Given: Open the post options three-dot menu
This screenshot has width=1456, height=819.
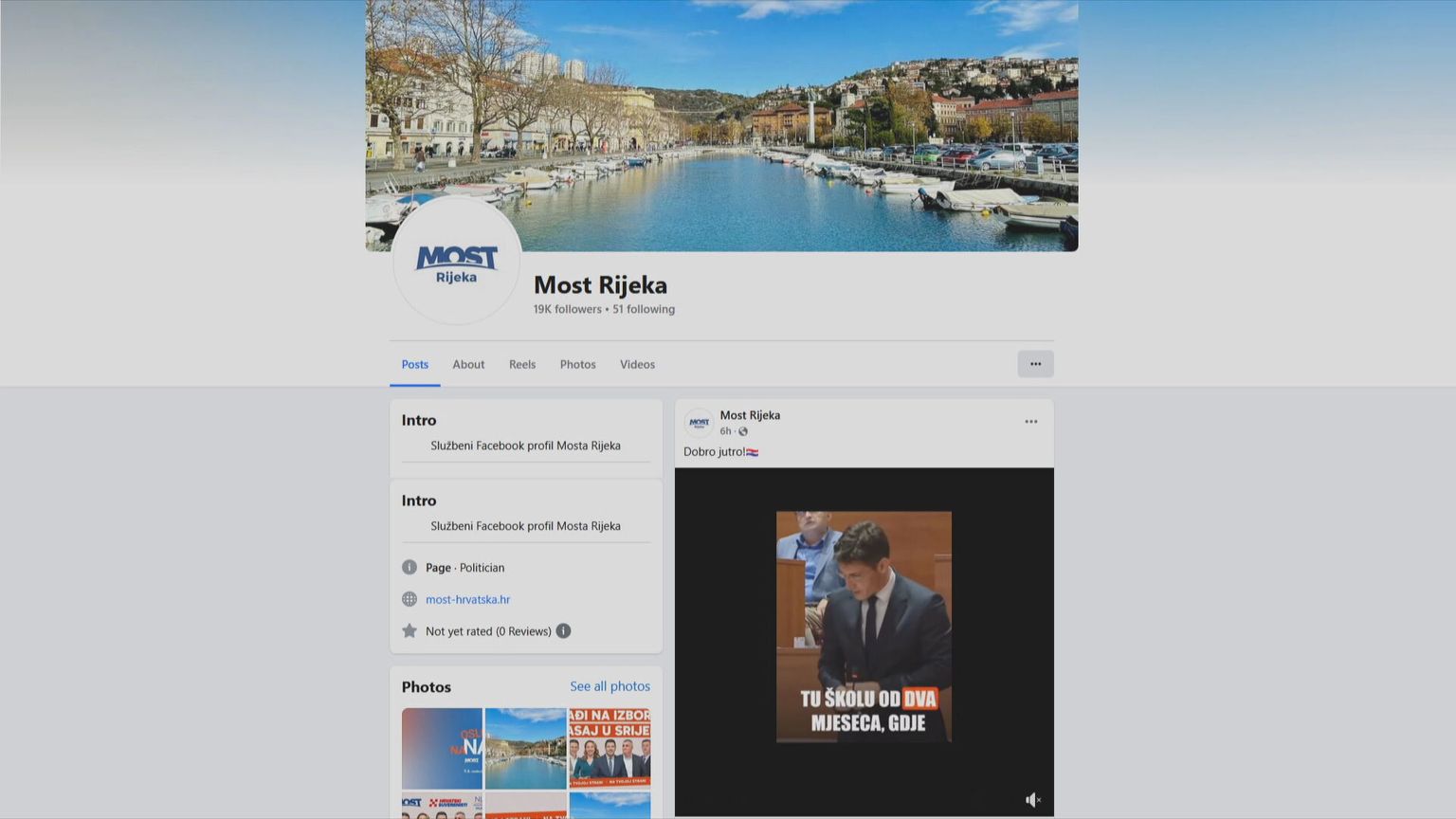Looking at the screenshot, I should (1030, 422).
